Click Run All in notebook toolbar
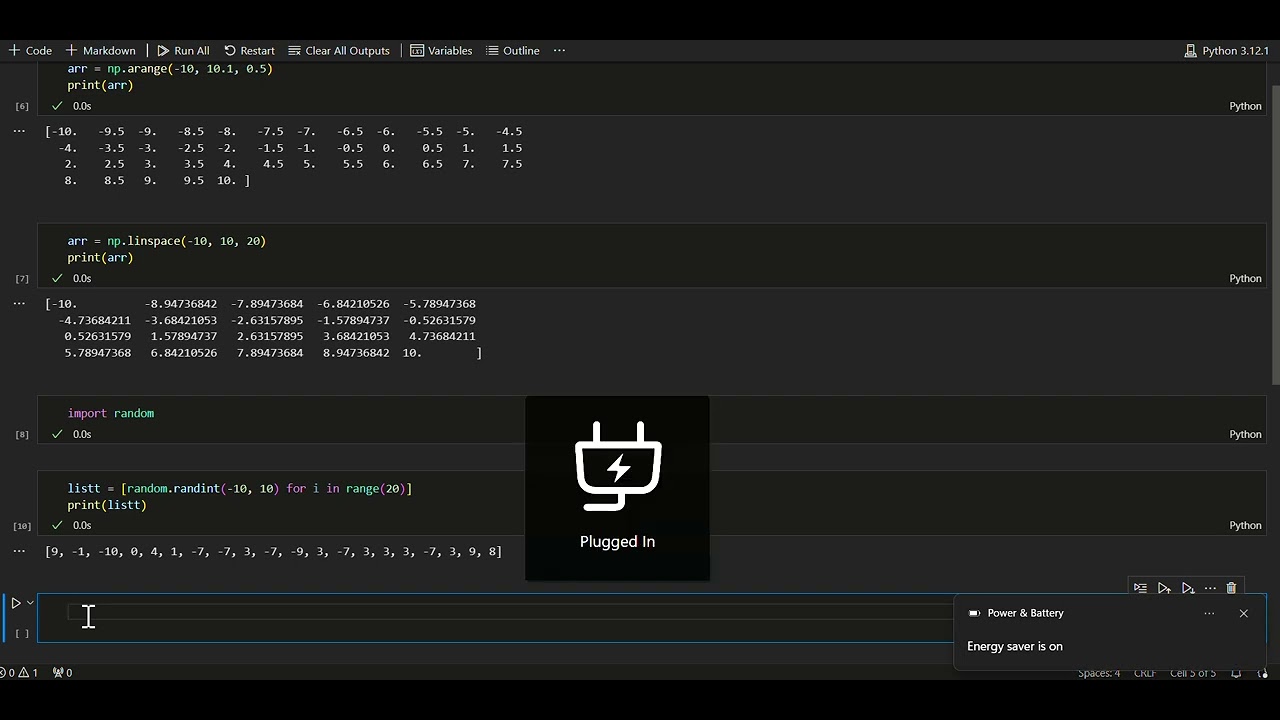This screenshot has width=1280, height=720. 183,50
